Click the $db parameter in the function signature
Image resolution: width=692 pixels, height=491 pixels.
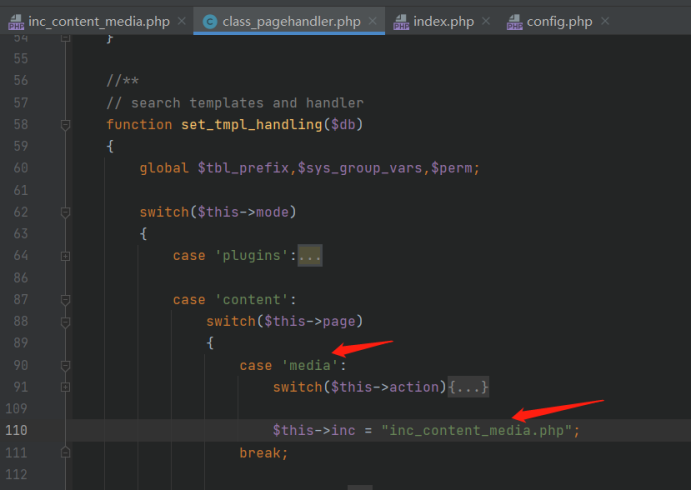pyautogui.click(x=343, y=124)
